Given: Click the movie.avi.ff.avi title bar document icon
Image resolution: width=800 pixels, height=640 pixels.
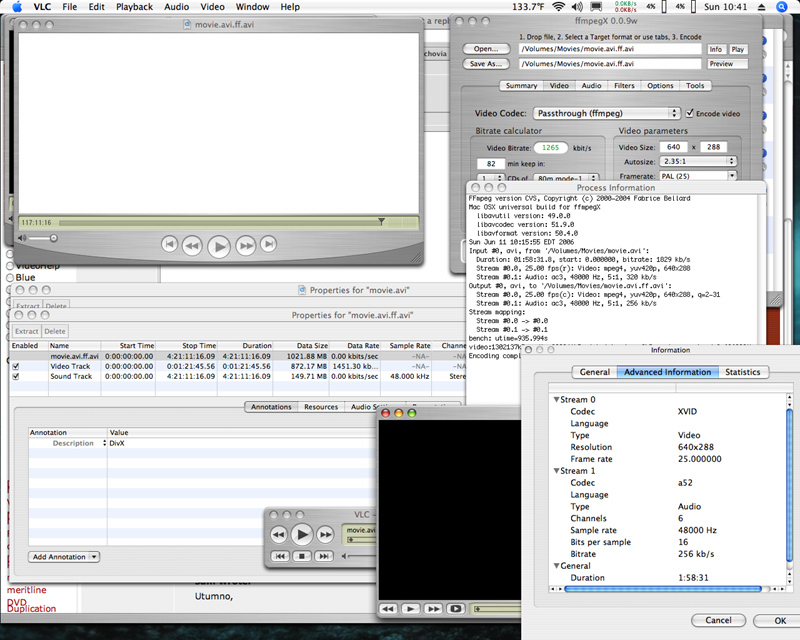Looking at the screenshot, I should coord(187,24).
